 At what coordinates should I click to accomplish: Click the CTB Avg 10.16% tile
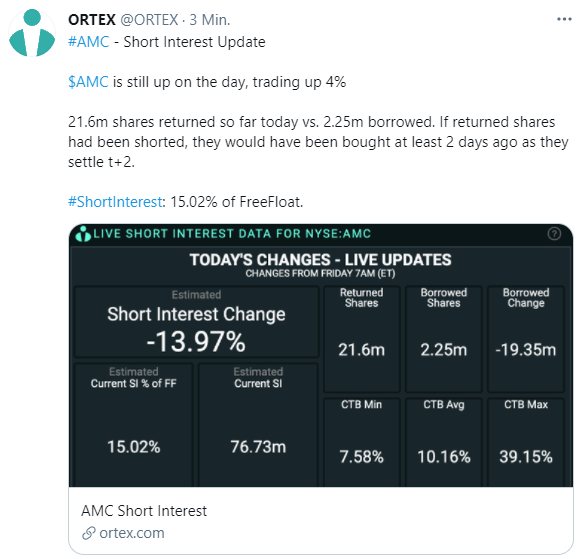(444, 442)
